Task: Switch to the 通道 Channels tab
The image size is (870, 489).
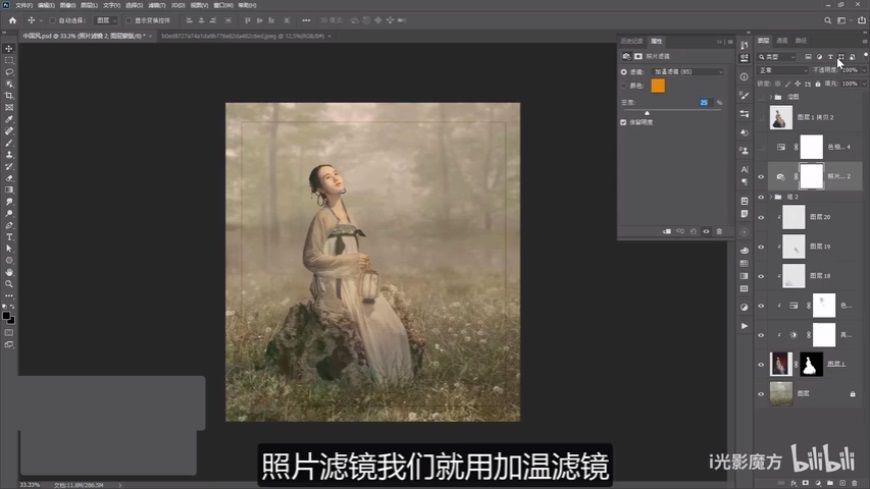Action: (x=782, y=41)
